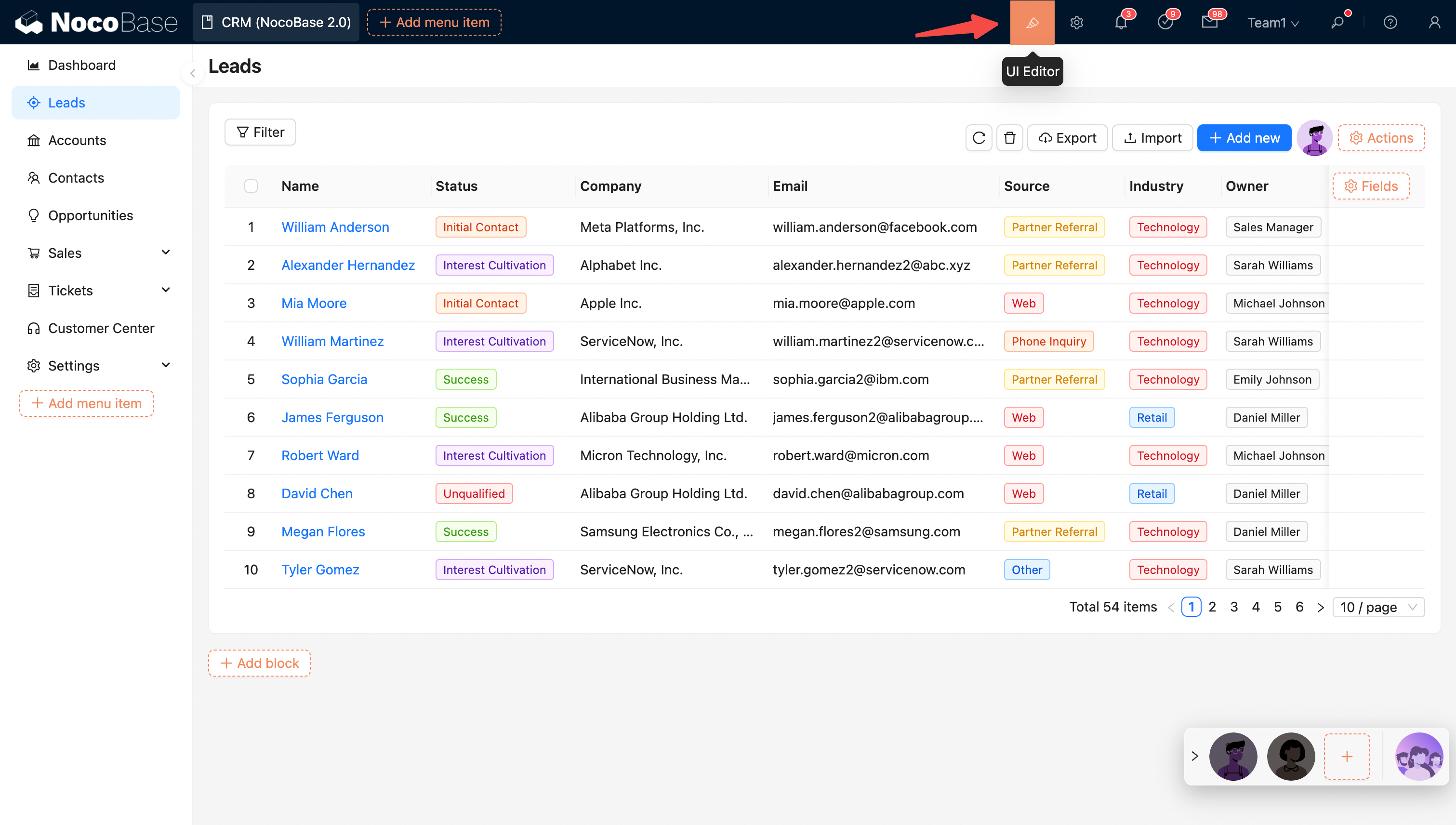Screen dimensions: 1456x825
Task: Open the 10 / page size dropdown
Action: (1378, 607)
